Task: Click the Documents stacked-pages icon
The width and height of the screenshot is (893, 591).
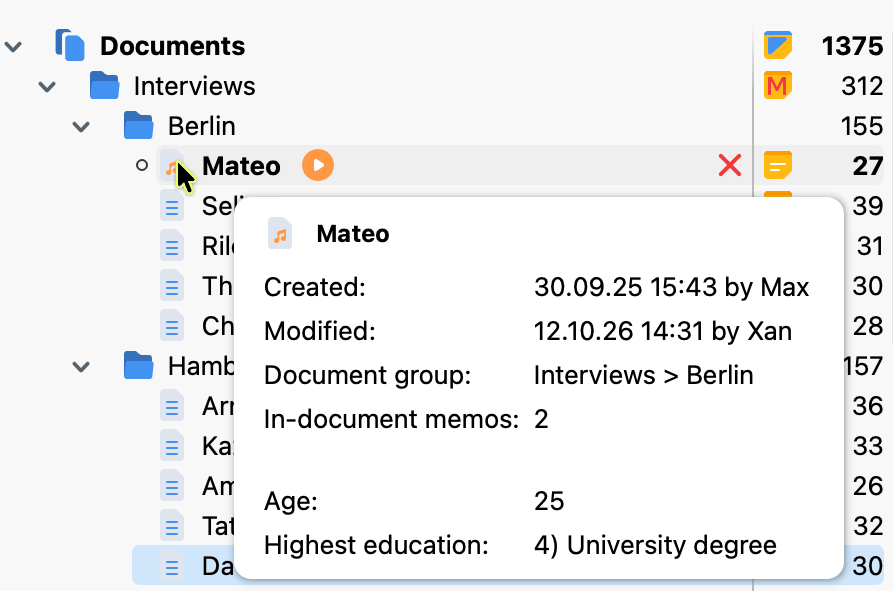Action: tap(70, 45)
